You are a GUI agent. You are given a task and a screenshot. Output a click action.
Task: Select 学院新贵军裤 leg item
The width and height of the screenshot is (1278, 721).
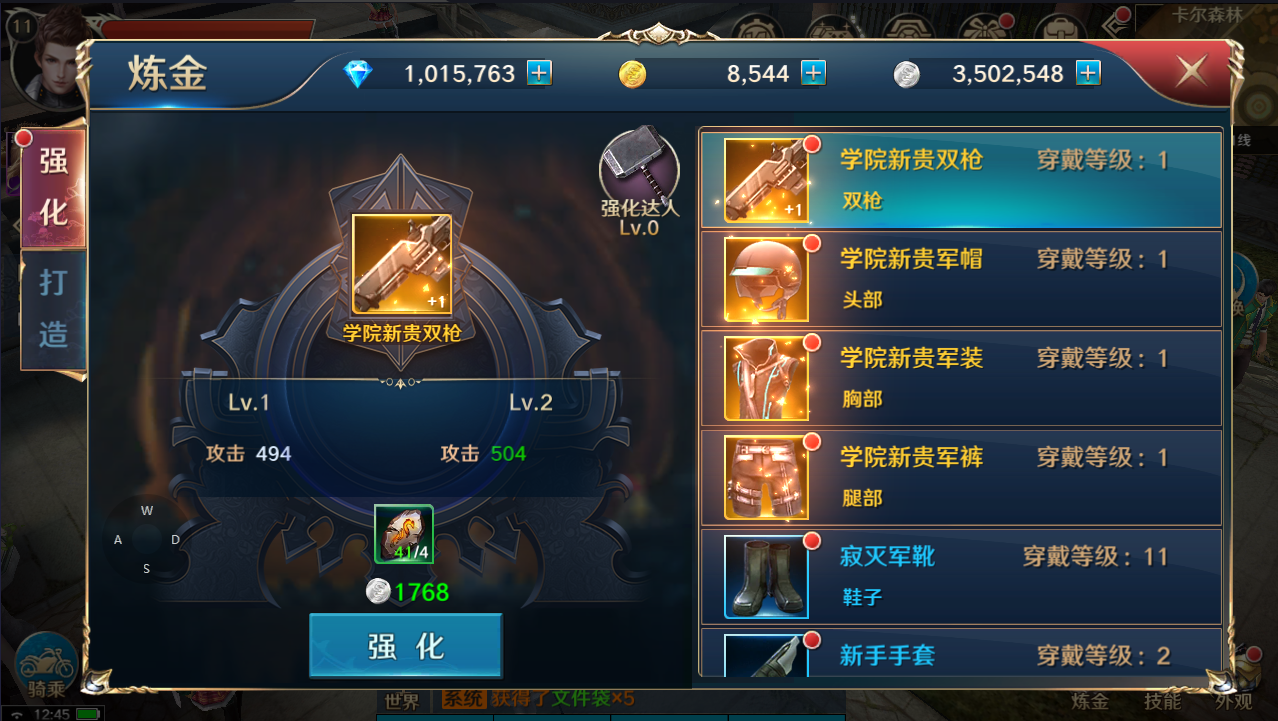pyautogui.click(x=961, y=477)
